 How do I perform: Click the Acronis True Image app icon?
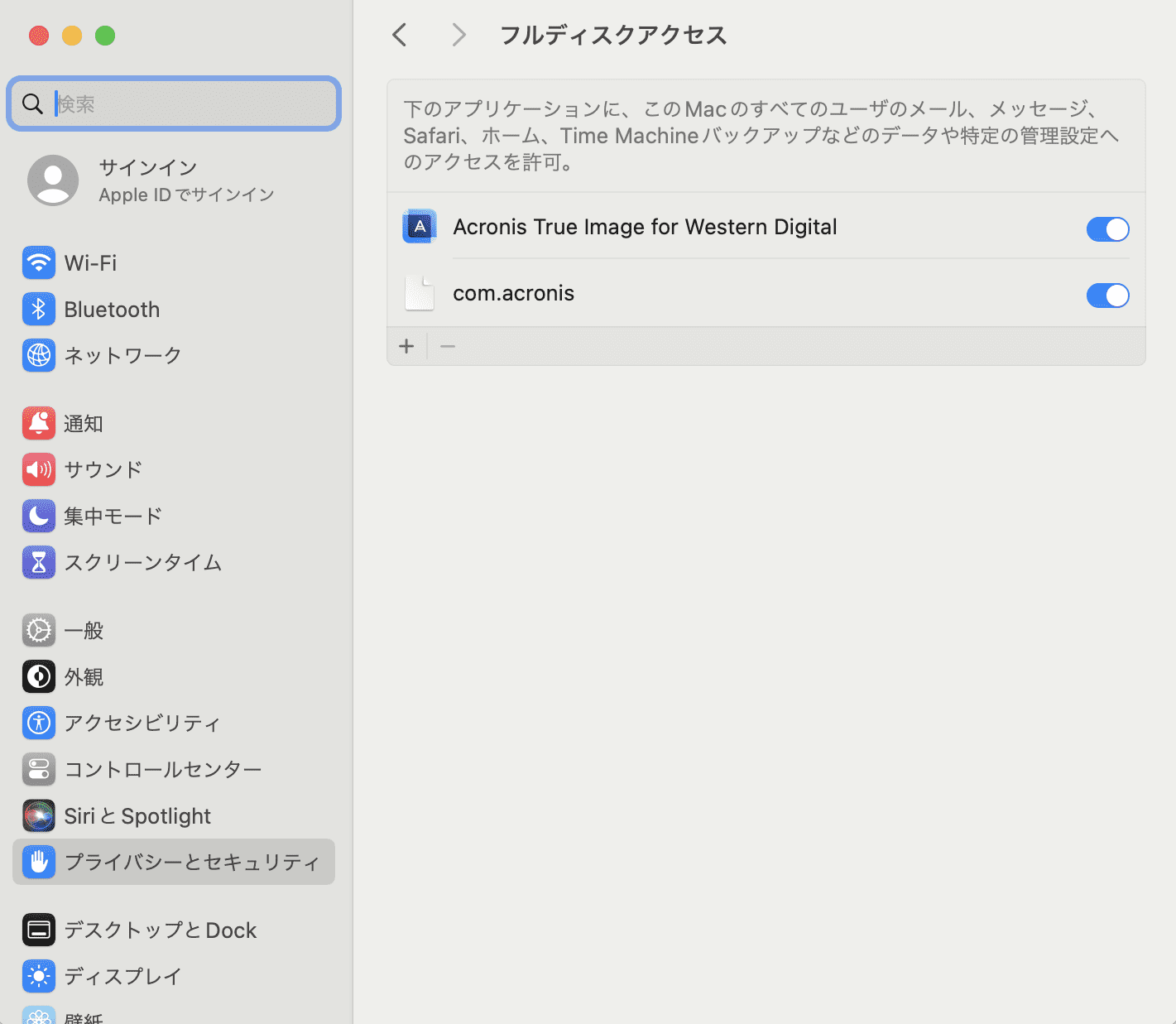pos(420,227)
